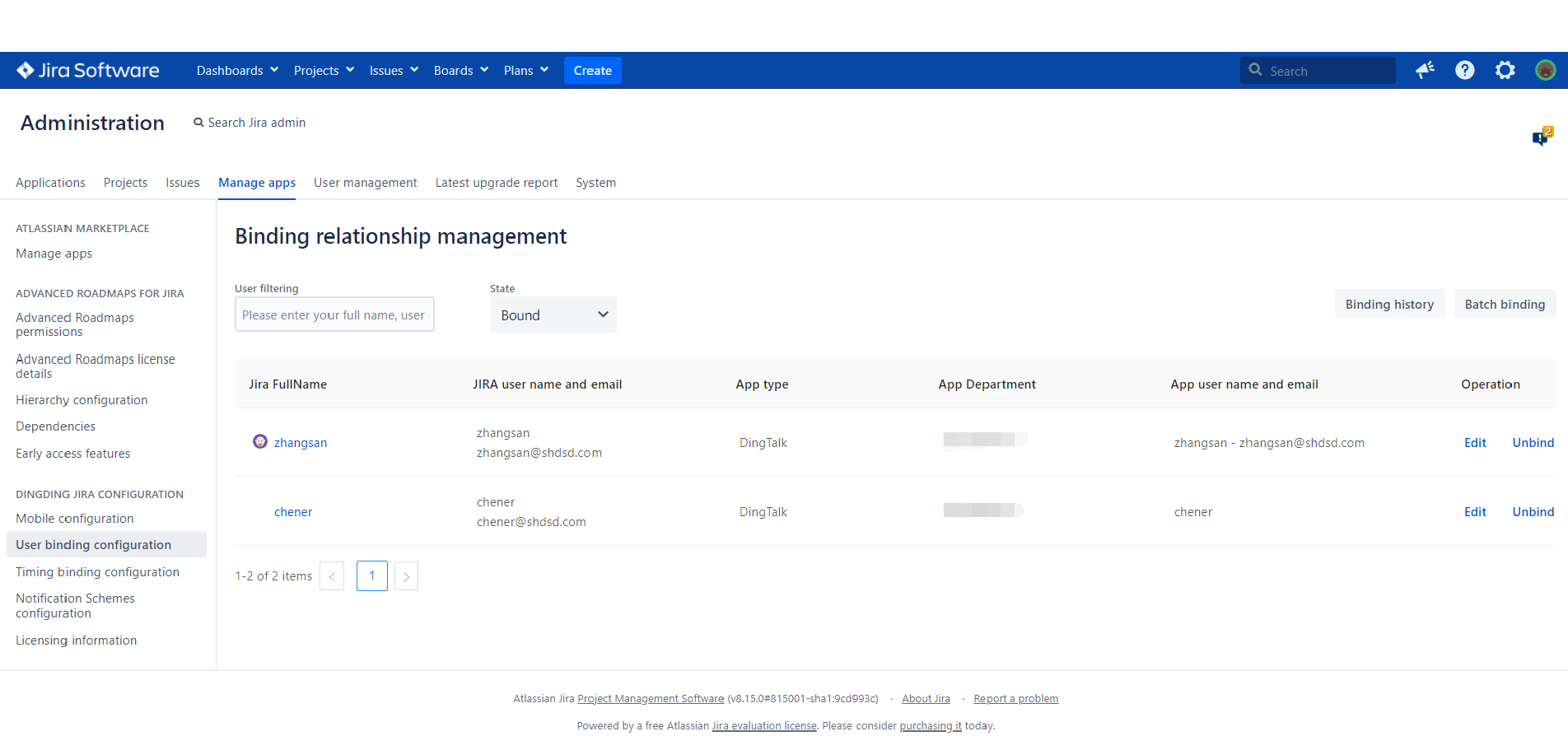This screenshot has width=1568, height=736.
Task: Open Advanced Roadmaps license details
Action: 96,366
